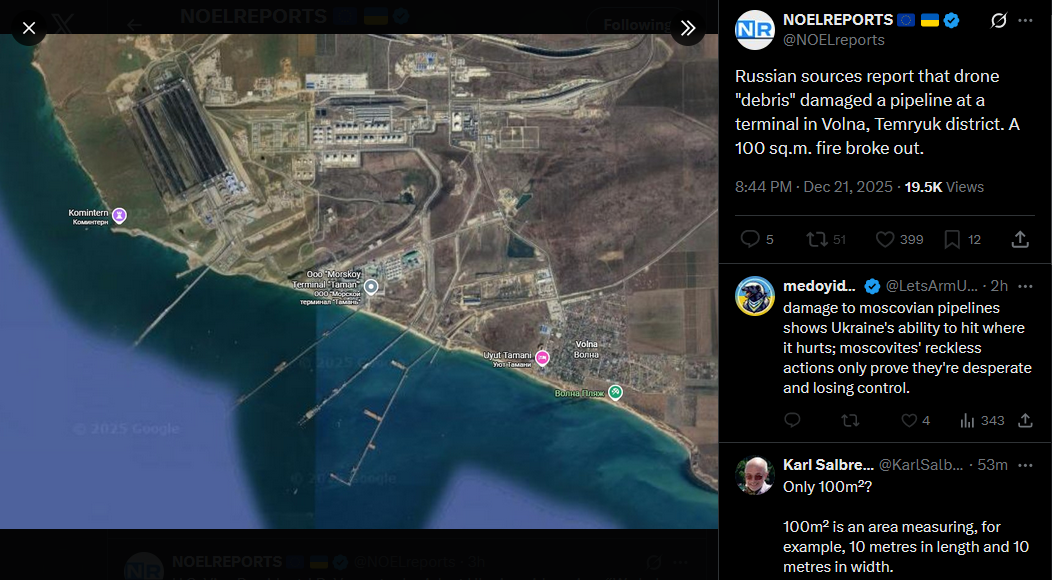Click the Komintern map marker
1052x580 pixels.
click(x=119, y=215)
